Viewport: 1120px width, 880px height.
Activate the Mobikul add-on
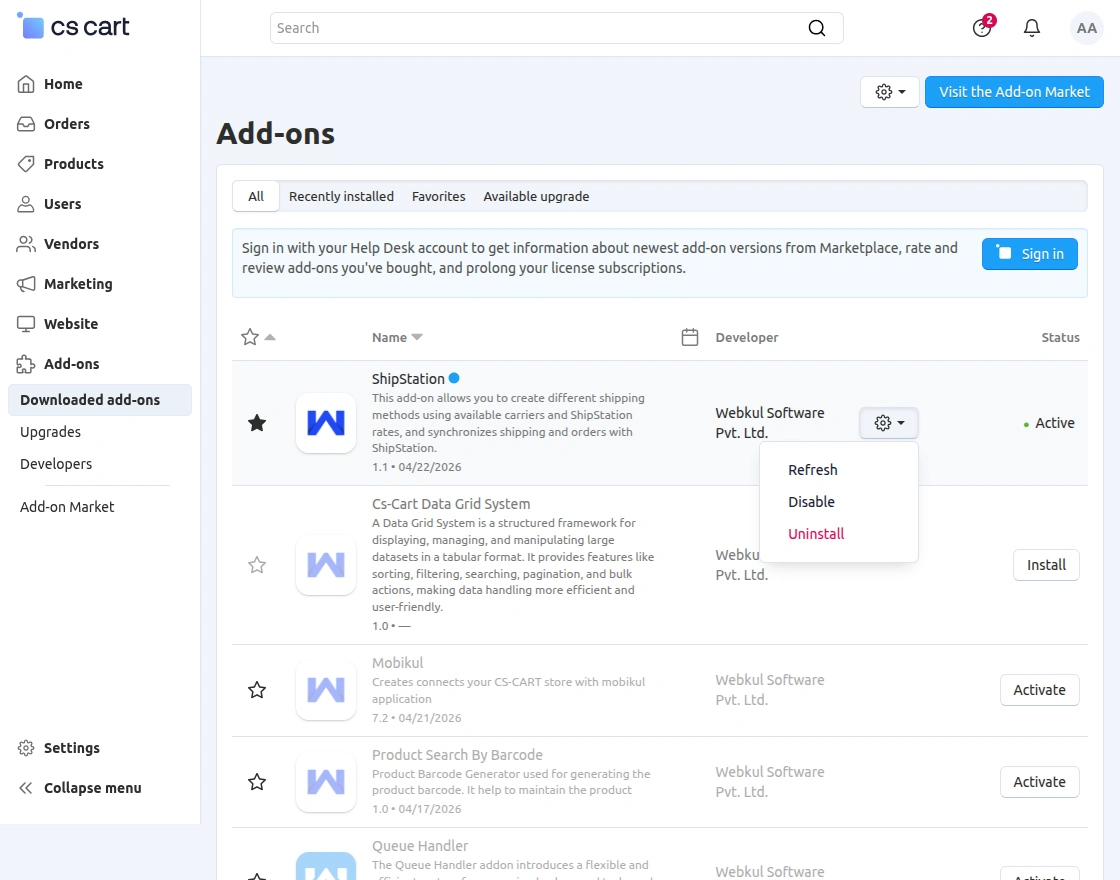1039,690
